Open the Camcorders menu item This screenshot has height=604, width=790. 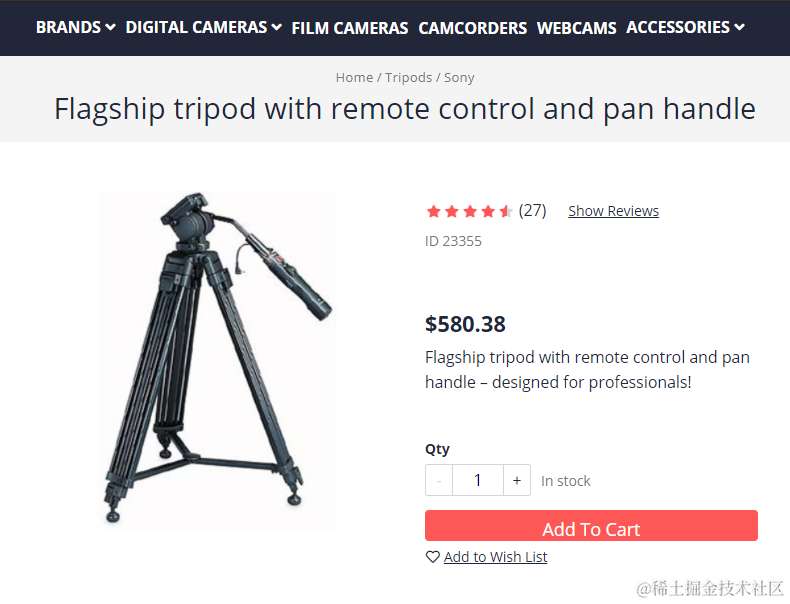[473, 28]
